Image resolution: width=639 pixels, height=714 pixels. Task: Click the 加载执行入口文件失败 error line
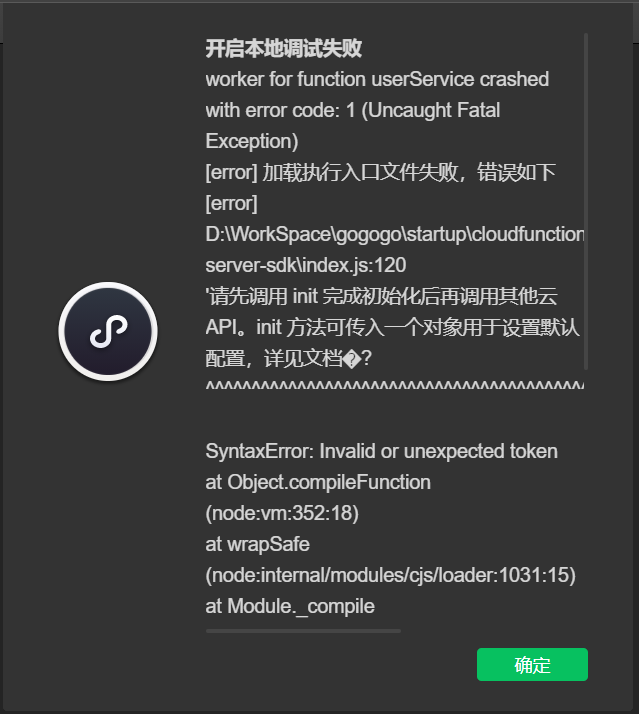(x=380, y=172)
